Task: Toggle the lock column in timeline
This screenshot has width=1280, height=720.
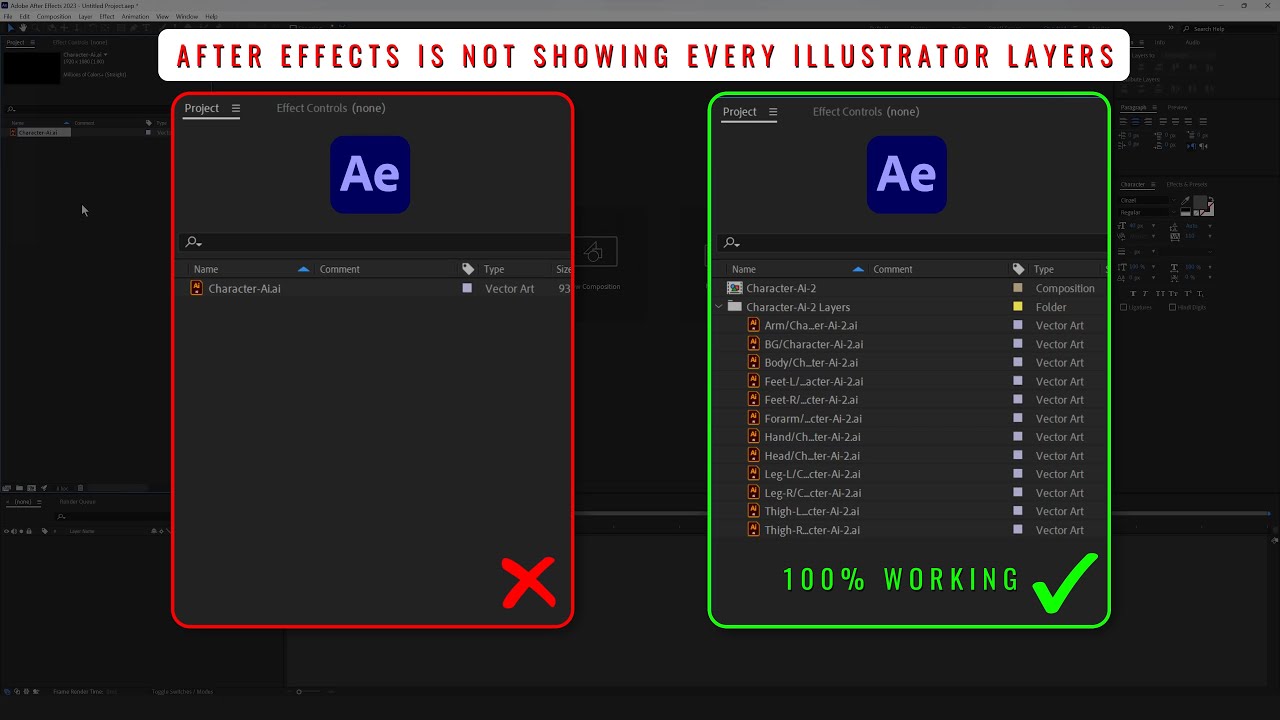Action: point(29,531)
